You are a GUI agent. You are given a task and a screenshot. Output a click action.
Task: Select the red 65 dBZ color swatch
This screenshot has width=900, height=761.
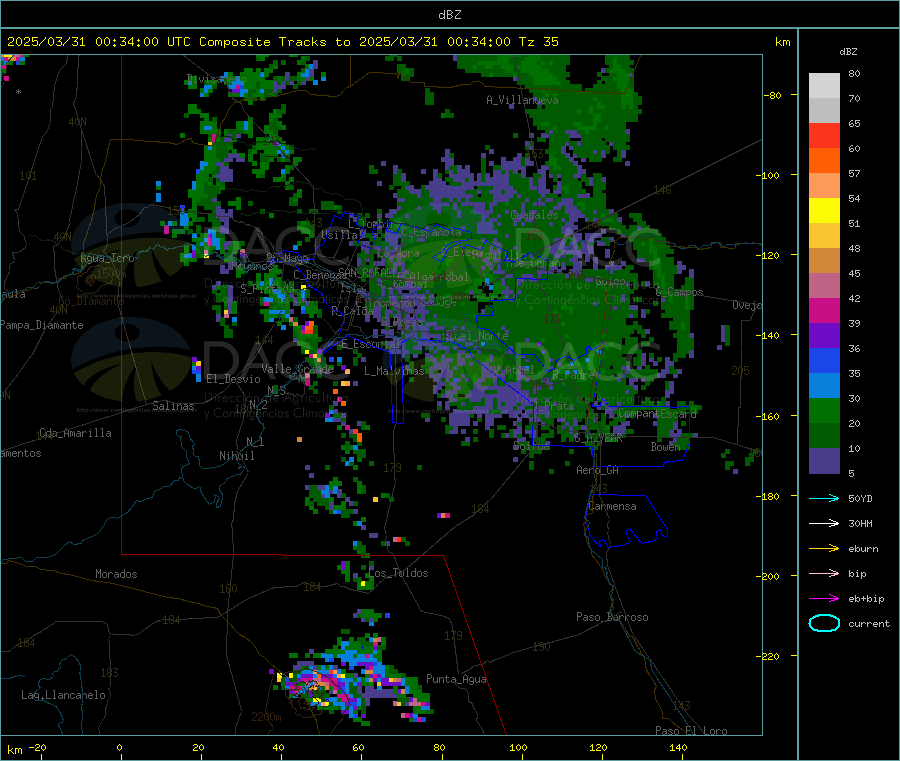click(824, 135)
